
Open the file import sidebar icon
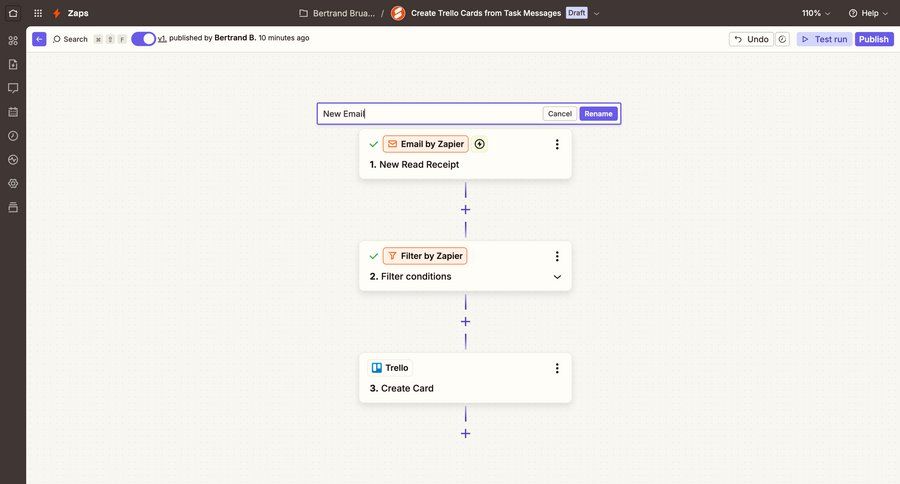13,64
